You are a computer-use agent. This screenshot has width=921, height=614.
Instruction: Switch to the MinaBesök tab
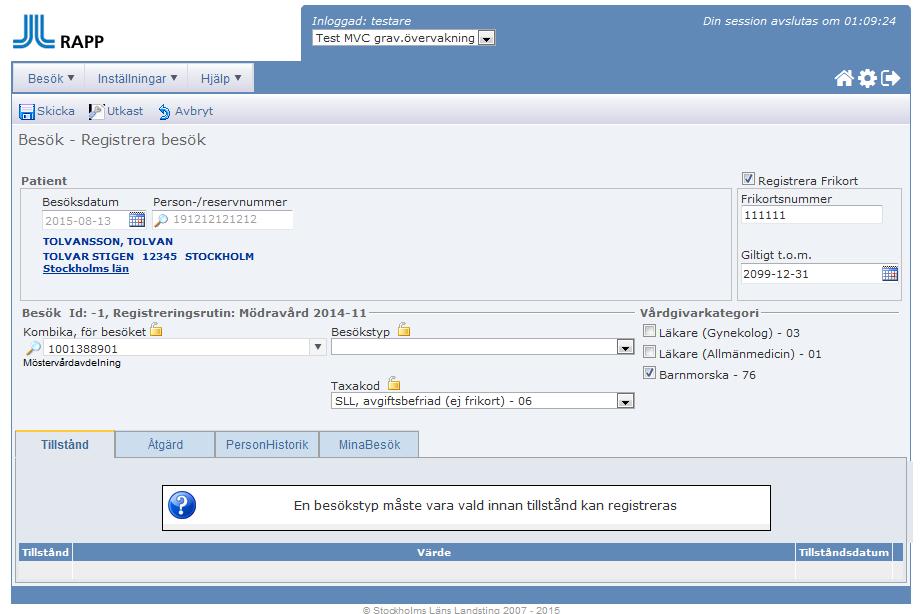coord(369,444)
